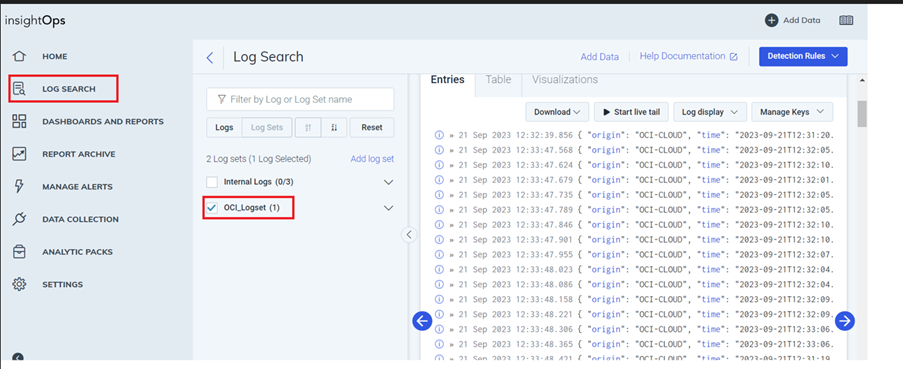Start live tail of logs
This screenshot has height=369, width=903.
631,112
